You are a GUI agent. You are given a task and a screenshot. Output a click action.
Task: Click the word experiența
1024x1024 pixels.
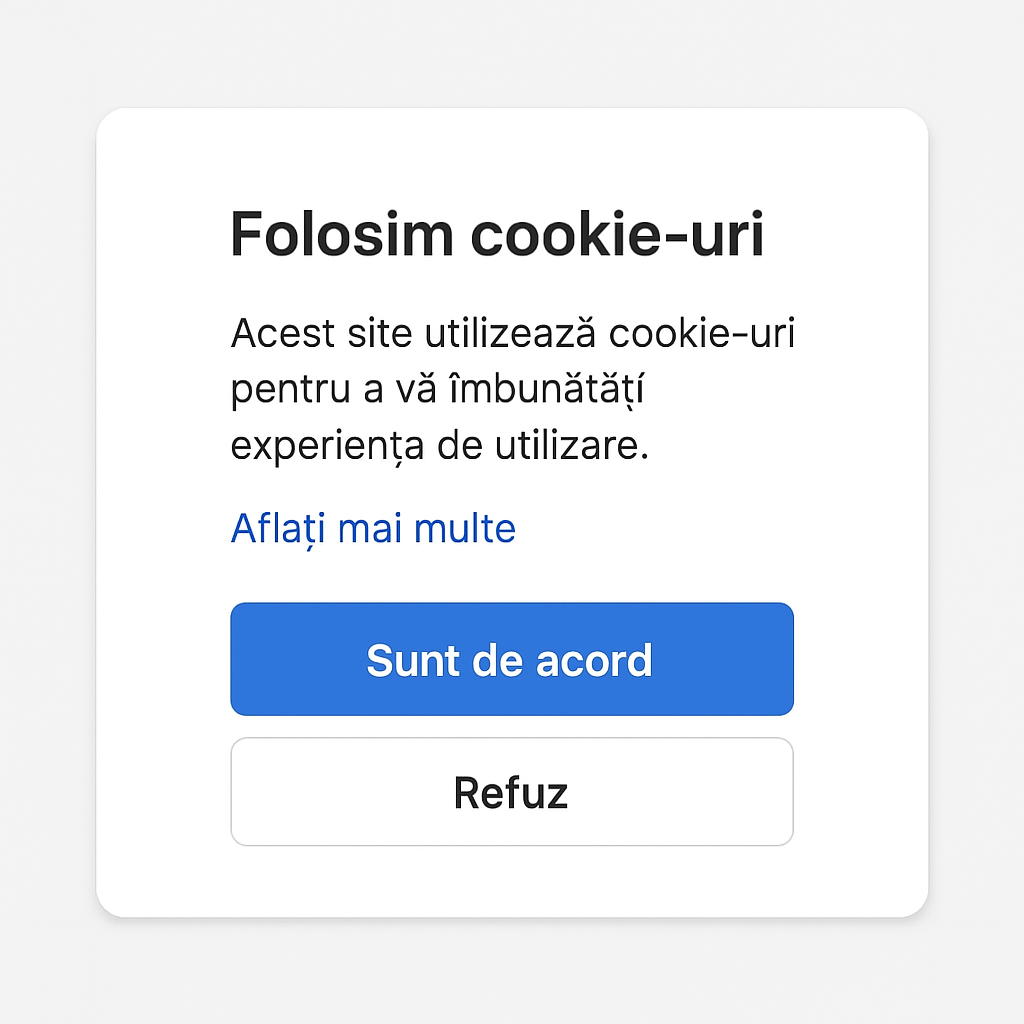click(x=327, y=446)
